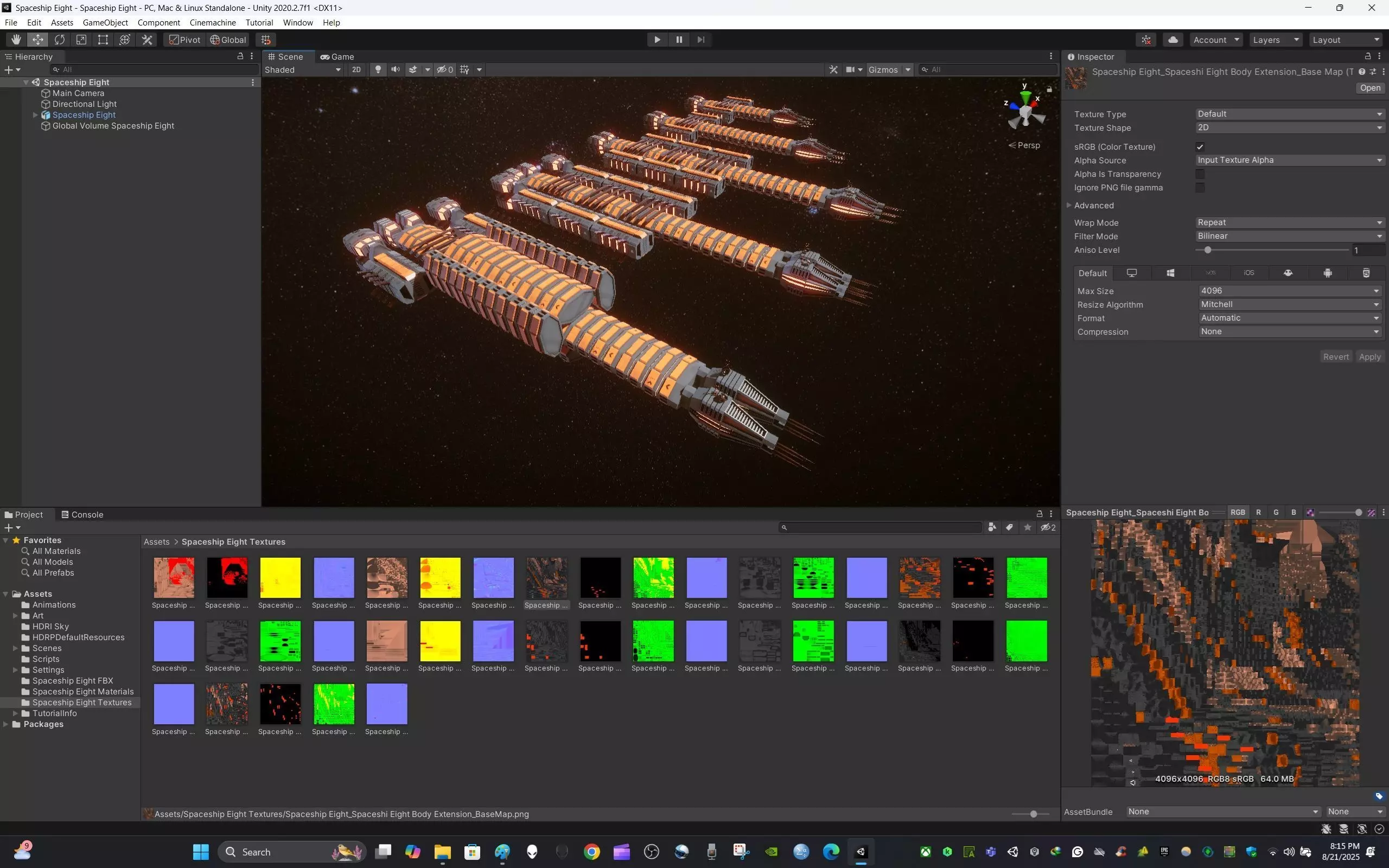Open custom editor tools icon
Viewport: 1389px width, 868px height.
click(148, 40)
